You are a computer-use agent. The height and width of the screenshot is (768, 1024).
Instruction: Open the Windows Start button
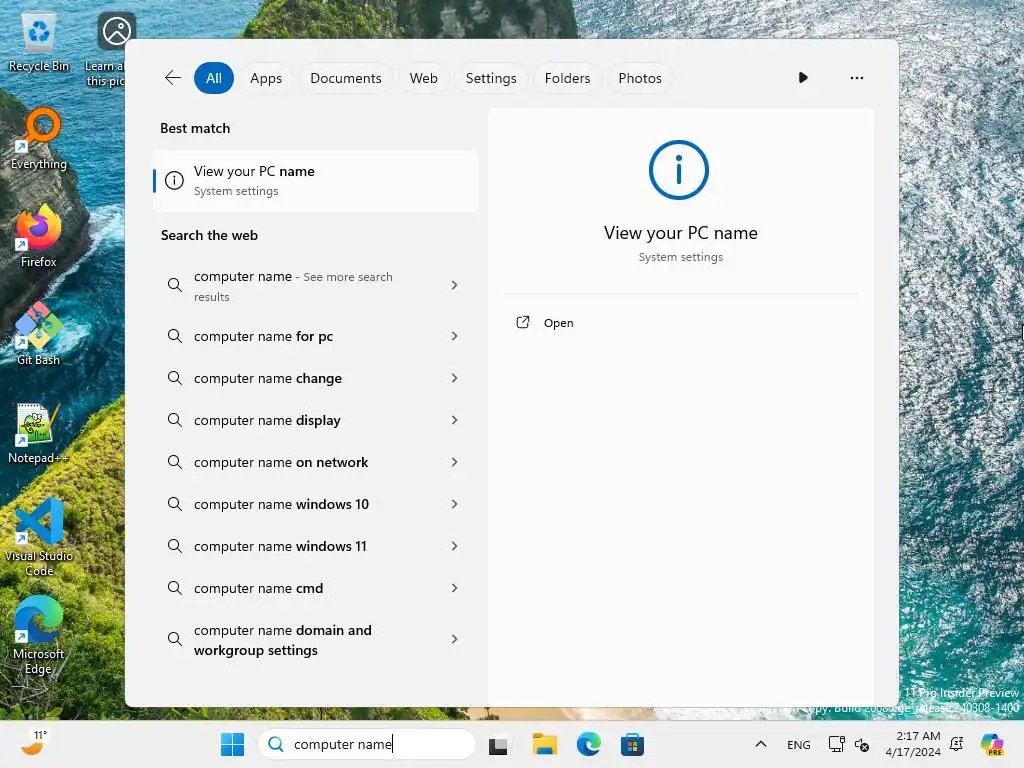232,744
